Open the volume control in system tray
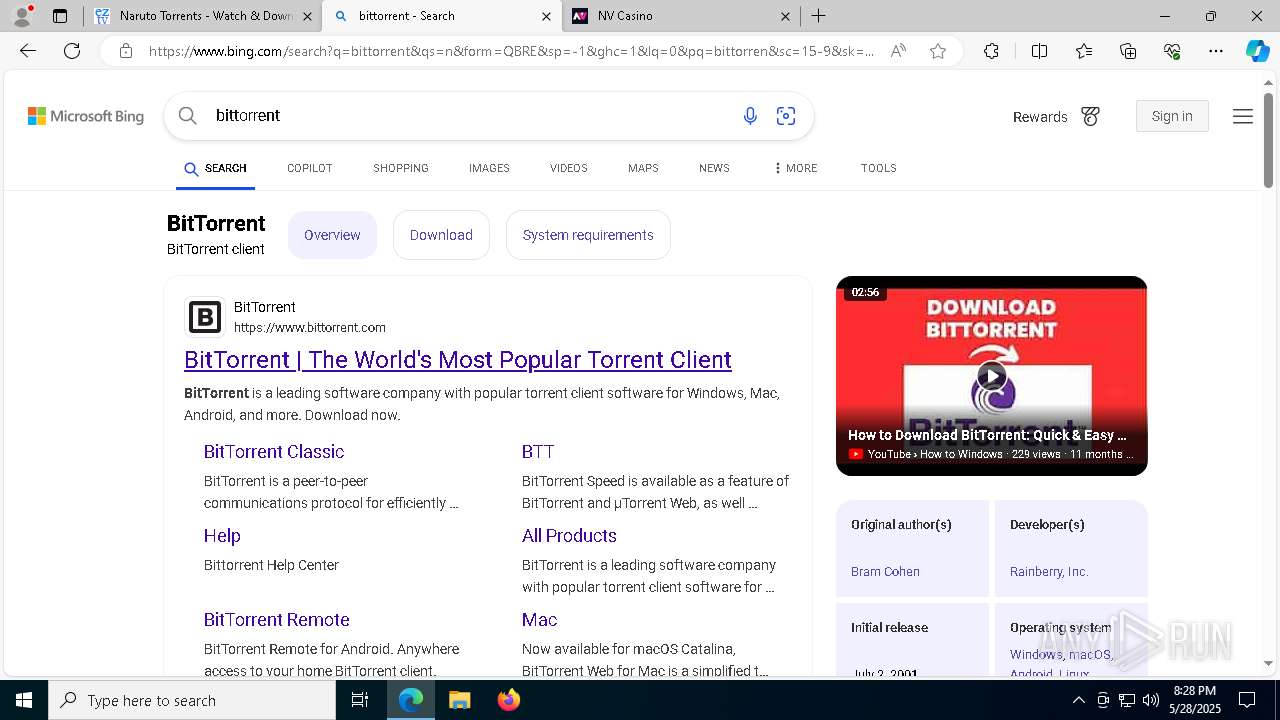The height and width of the screenshot is (720, 1280). coord(1150,700)
